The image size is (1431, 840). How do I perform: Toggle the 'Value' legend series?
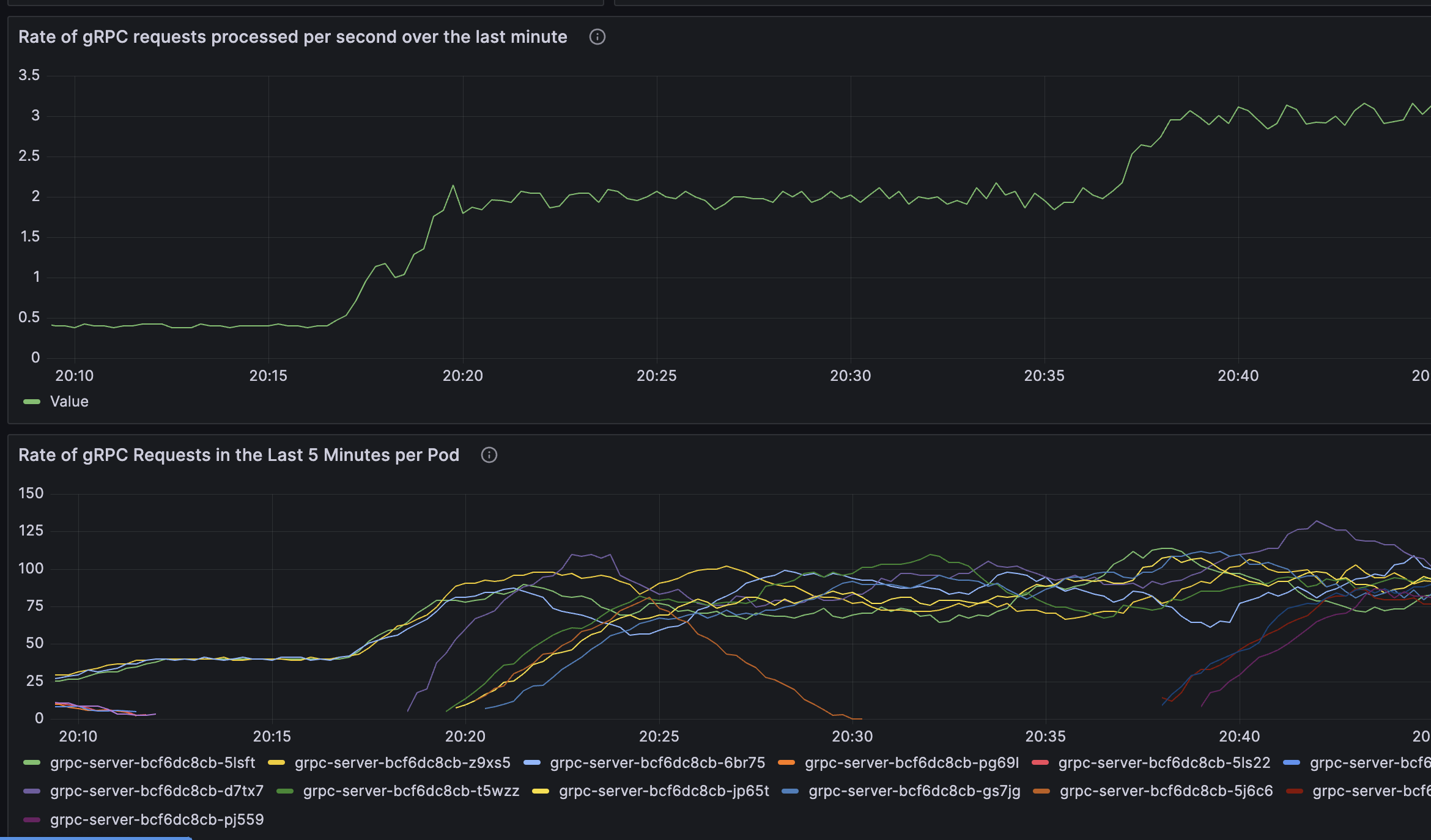click(69, 402)
